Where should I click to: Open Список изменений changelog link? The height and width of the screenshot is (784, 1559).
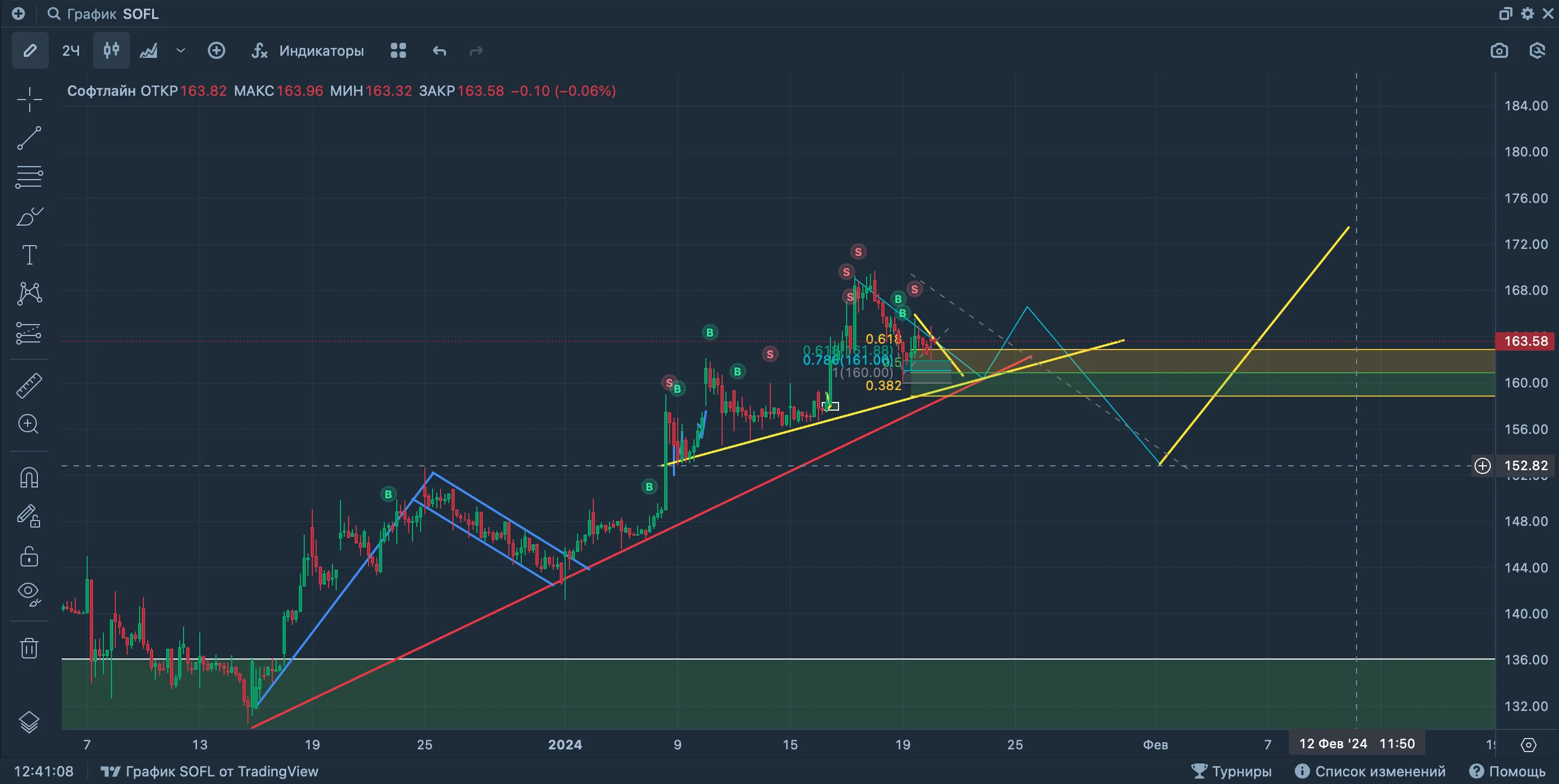[1370, 772]
